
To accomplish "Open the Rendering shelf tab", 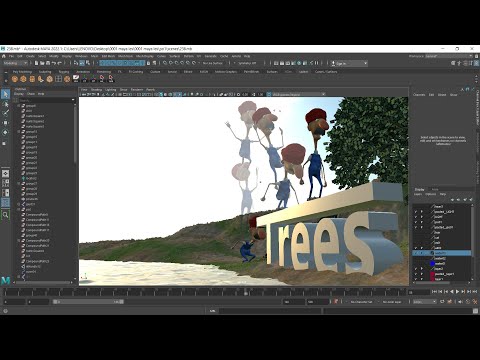I will pyautogui.click(x=104, y=72).
